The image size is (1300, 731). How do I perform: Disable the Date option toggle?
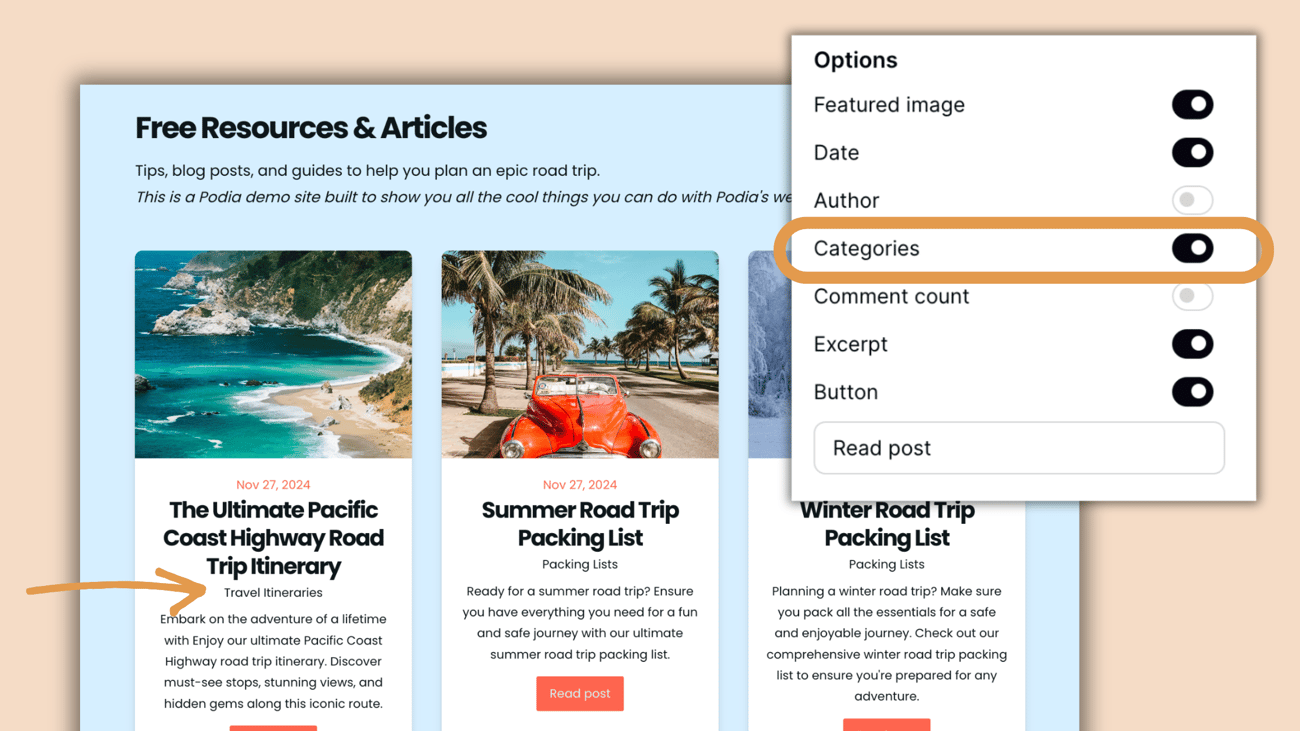click(x=1192, y=153)
